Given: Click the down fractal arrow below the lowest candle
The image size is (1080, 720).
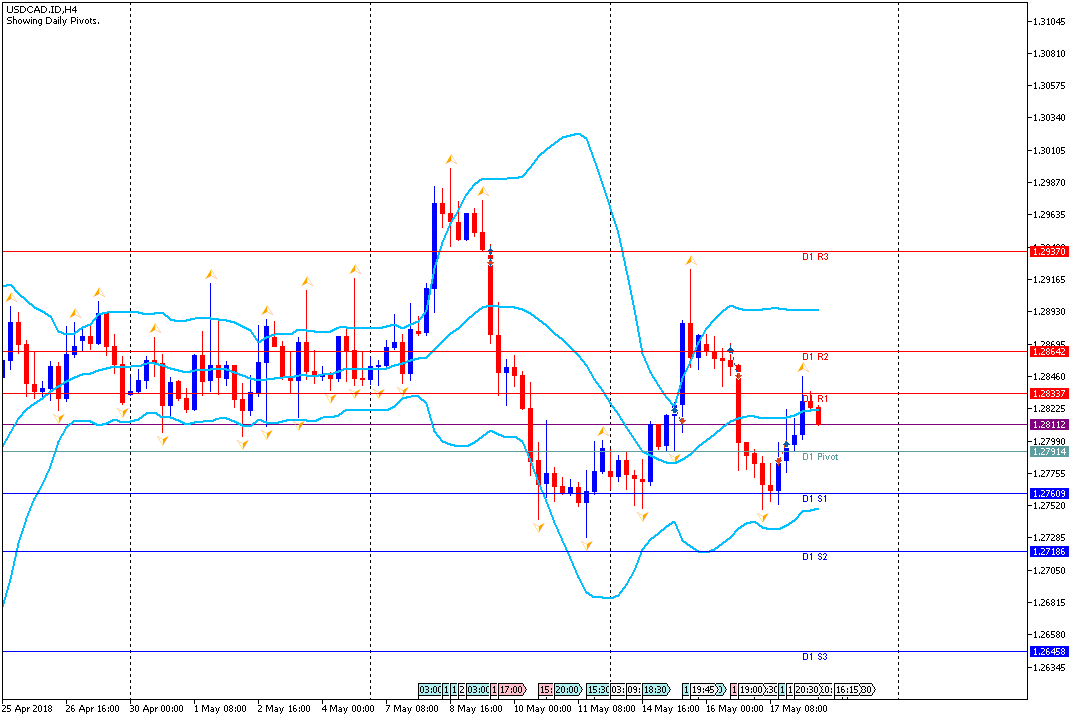Looking at the screenshot, I should [588, 543].
